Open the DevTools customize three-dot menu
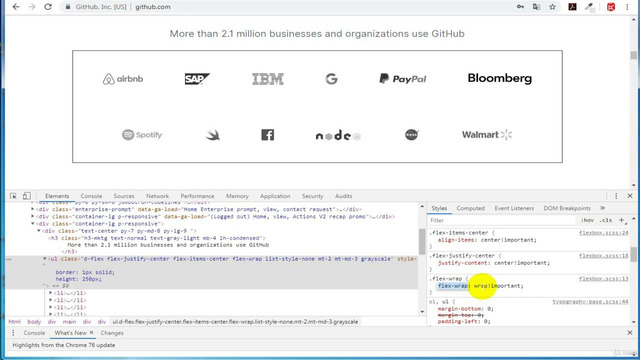 616,196
